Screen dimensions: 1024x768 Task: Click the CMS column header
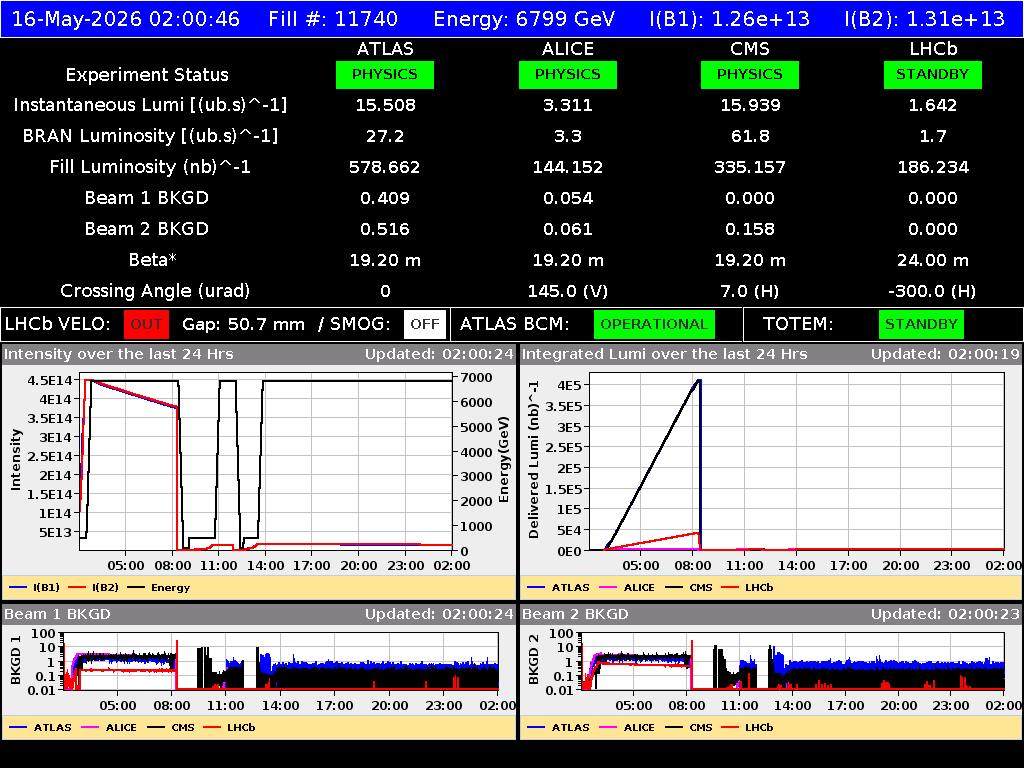click(x=750, y=49)
